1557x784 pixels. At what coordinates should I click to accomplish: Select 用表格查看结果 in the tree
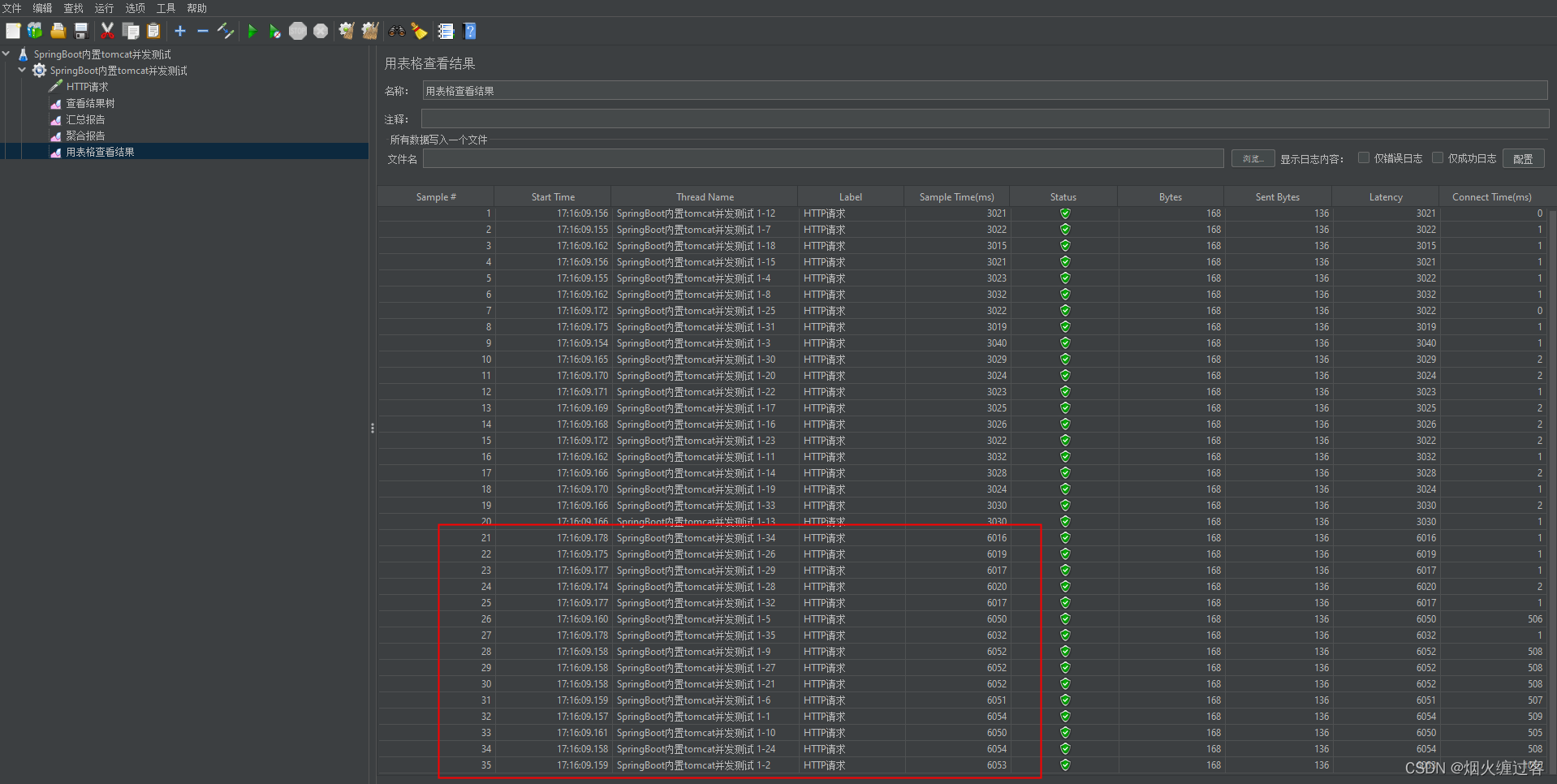coord(100,152)
